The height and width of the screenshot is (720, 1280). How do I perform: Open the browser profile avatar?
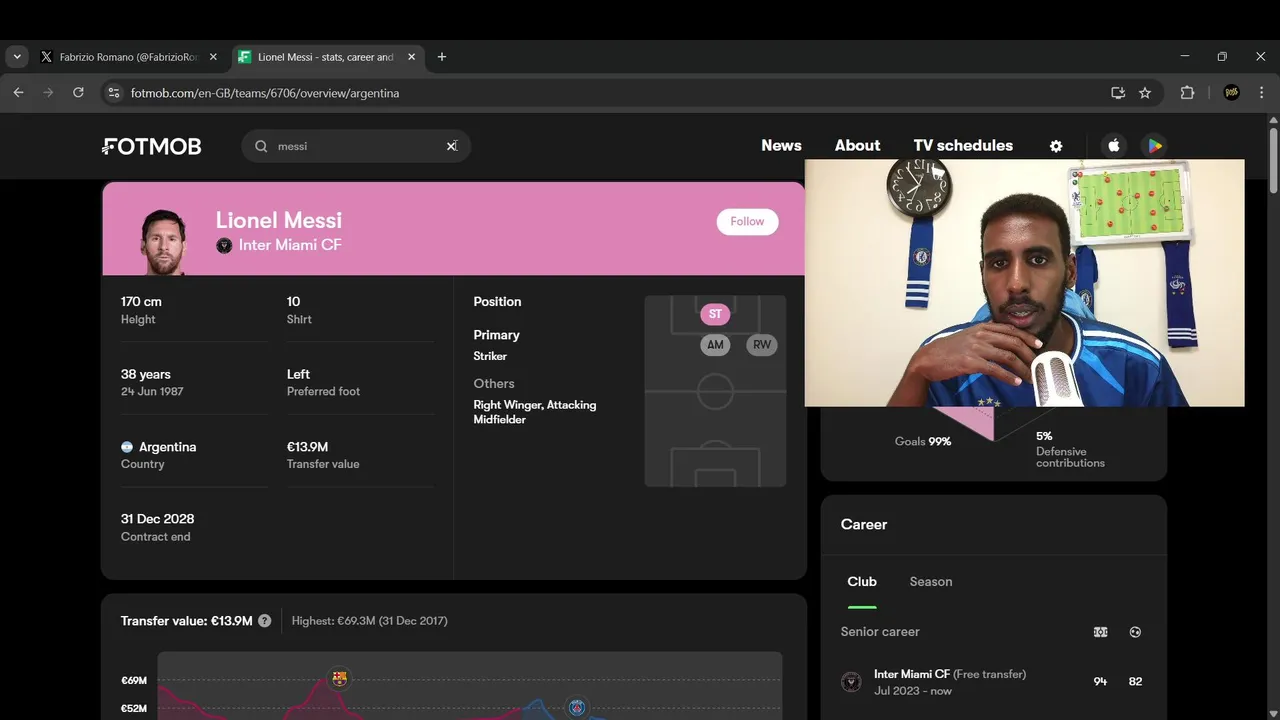[1232, 93]
